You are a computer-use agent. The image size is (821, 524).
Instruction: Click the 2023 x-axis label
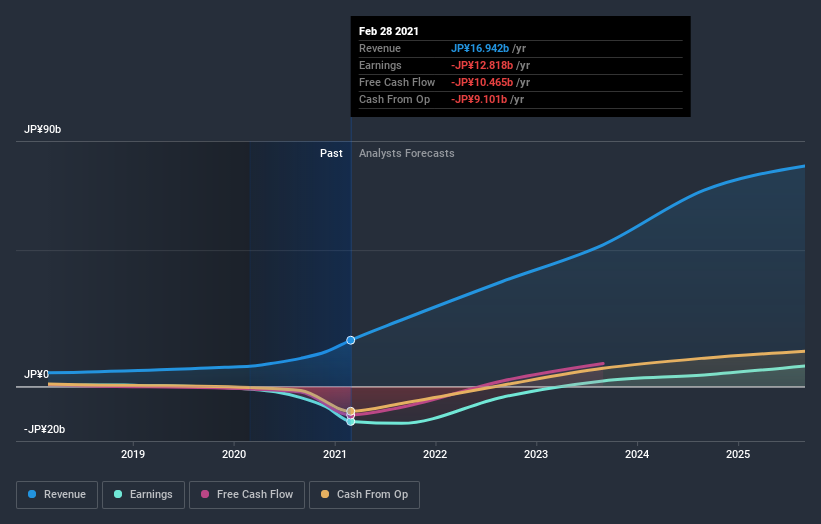point(536,454)
